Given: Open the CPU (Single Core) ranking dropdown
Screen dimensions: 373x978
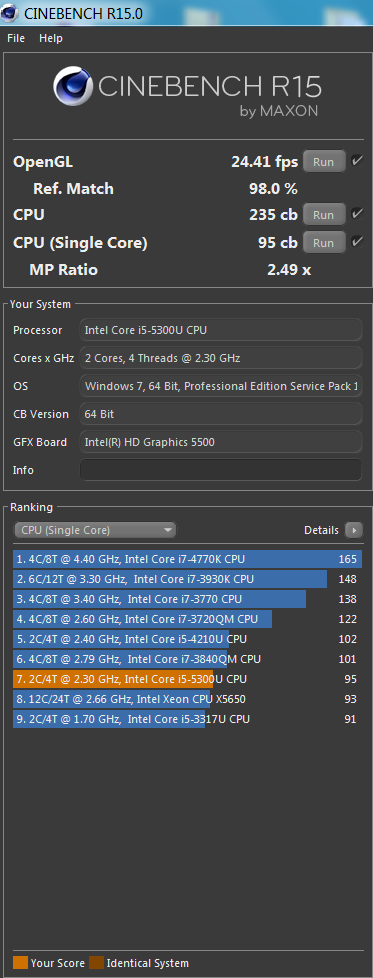Looking at the screenshot, I should [95, 530].
